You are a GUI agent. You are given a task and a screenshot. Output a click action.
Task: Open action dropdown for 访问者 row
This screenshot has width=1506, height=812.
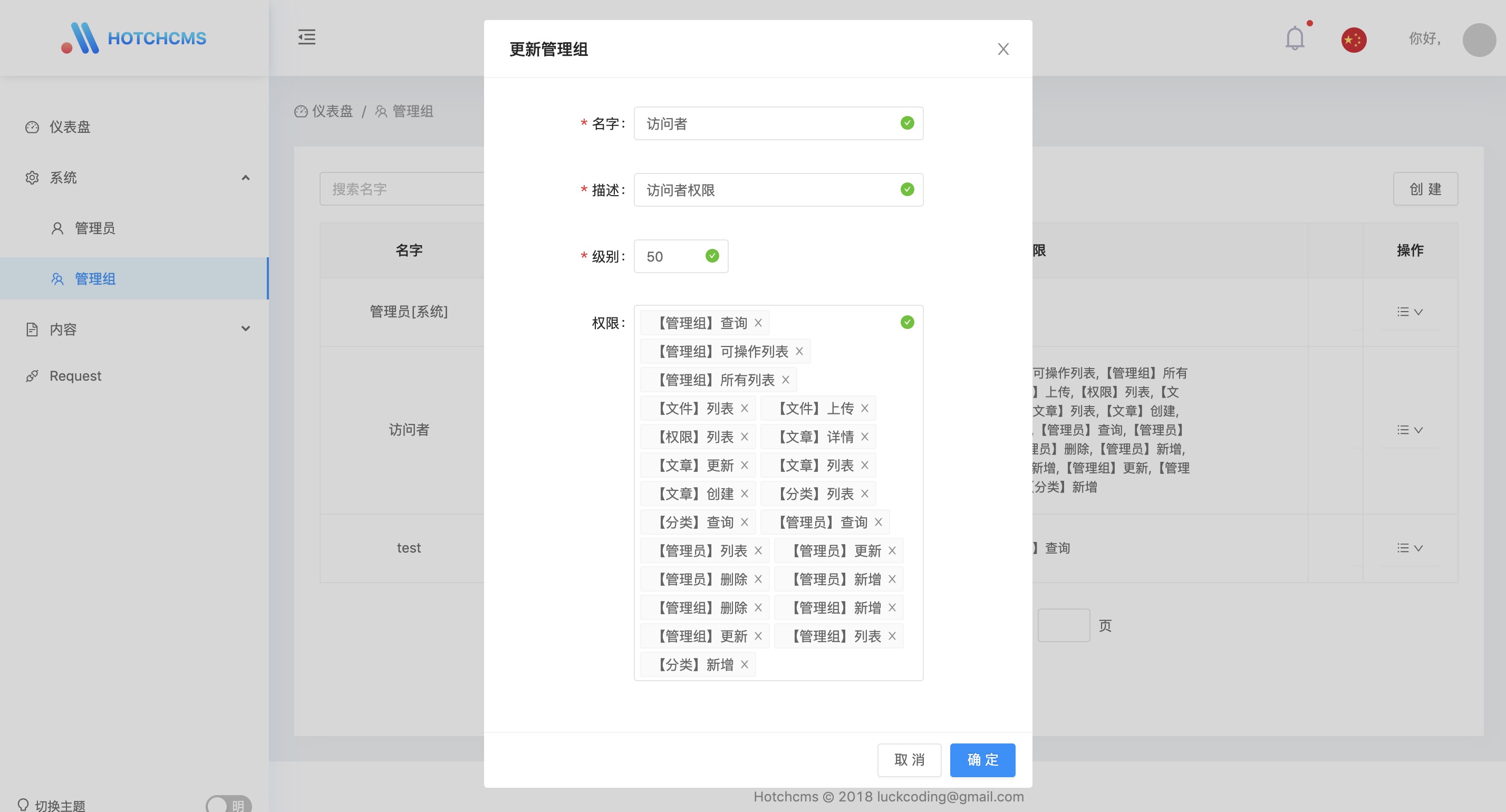tap(1410, 430)
